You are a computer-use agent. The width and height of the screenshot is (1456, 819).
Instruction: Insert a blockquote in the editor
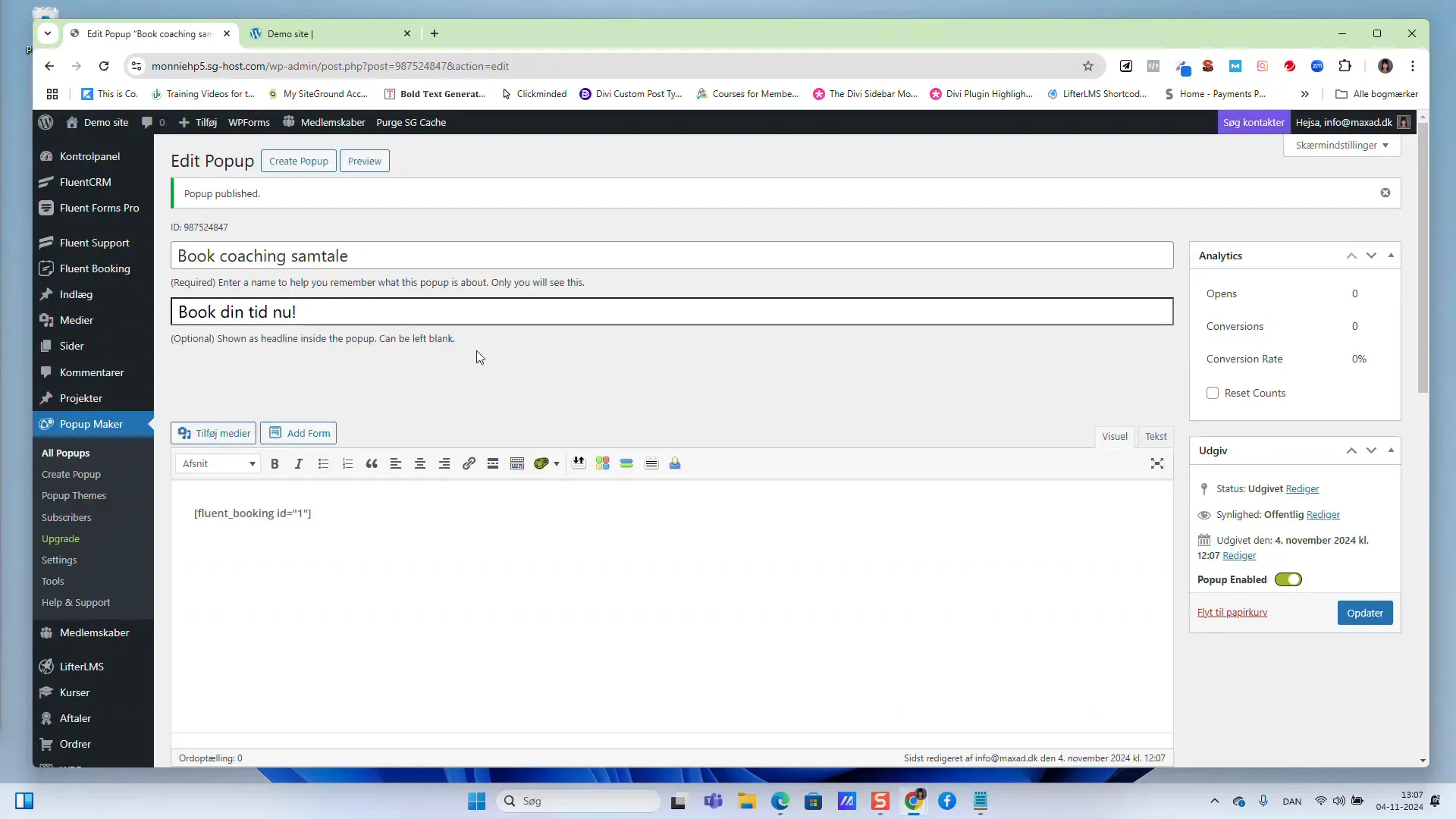372,463
